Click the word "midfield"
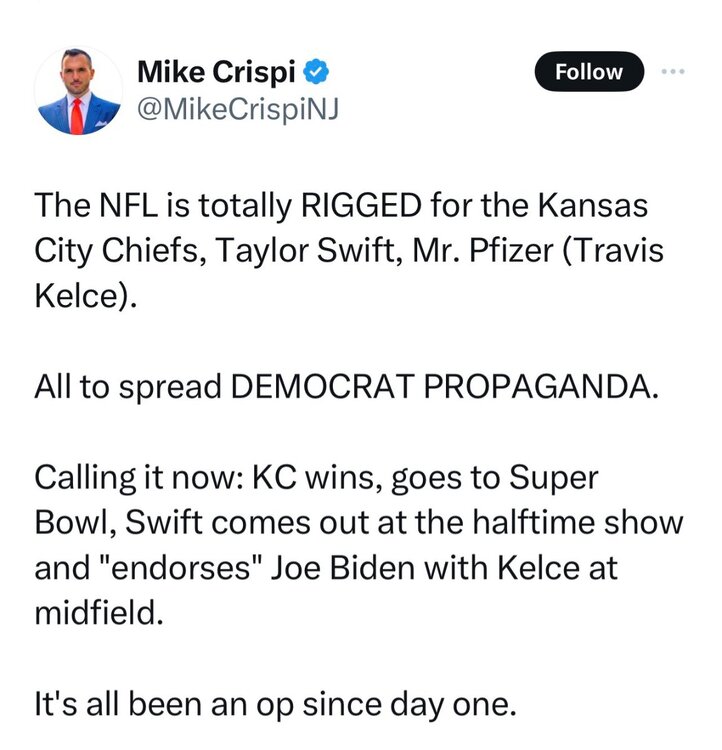722x750 pixels. click(96, 611)
